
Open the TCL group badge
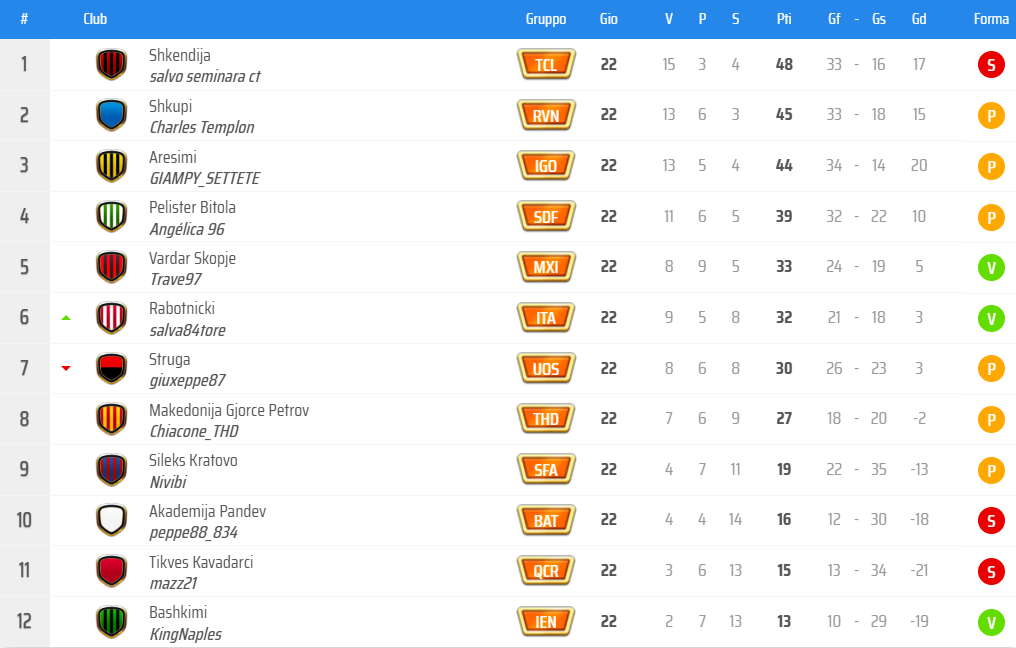(545, 63)
